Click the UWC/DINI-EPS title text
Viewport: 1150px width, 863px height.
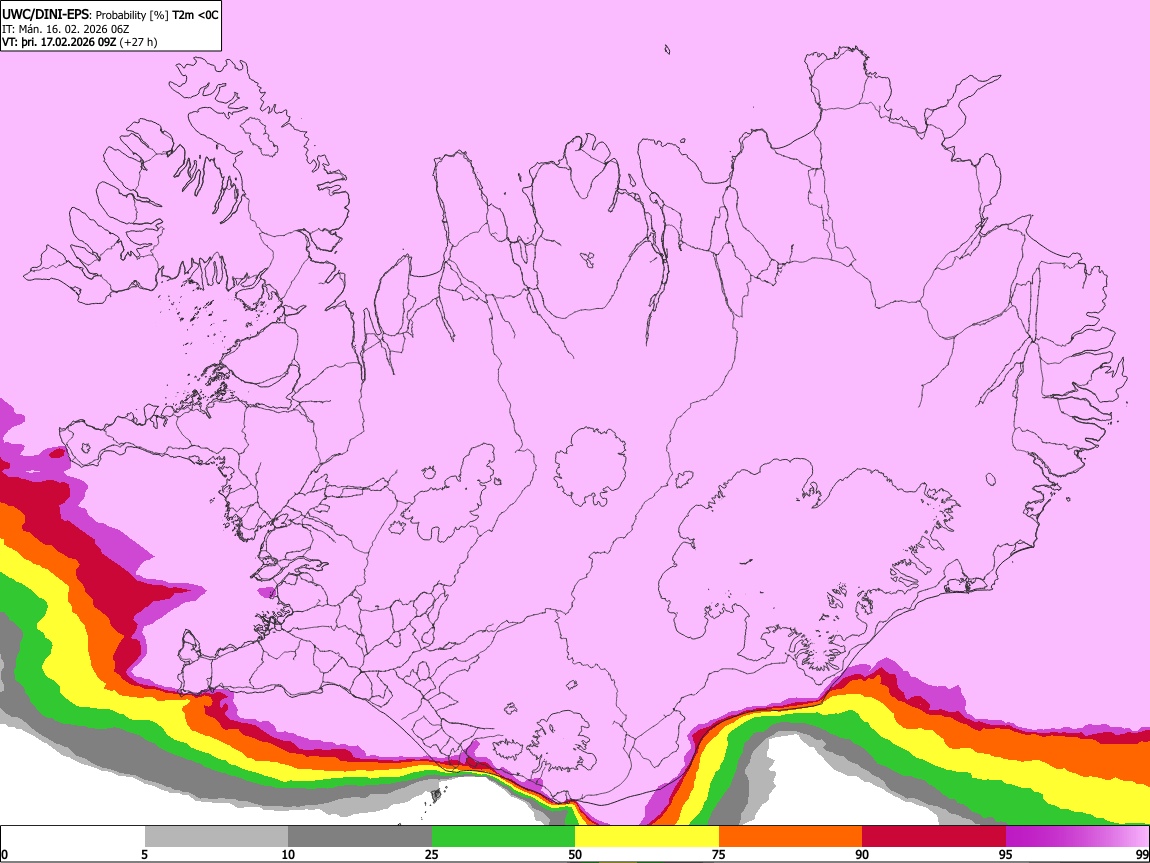pos(46,15)
